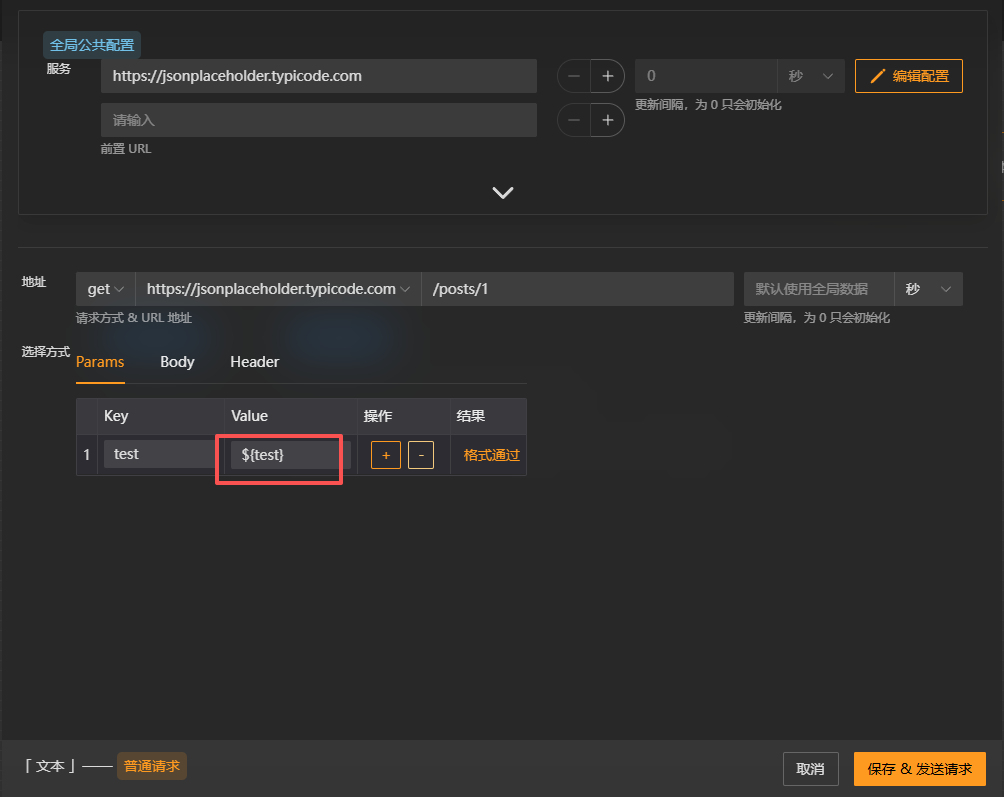Click the 格式通过 result text

[x=491, y=455]
